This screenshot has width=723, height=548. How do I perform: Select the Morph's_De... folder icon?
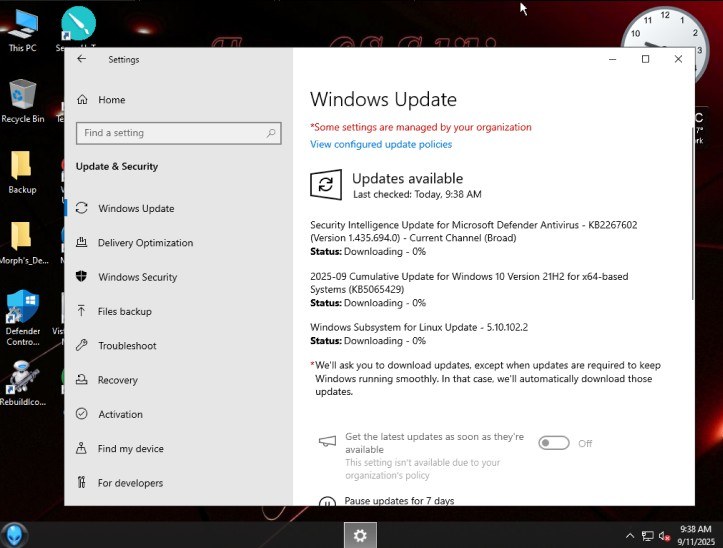point(23,243)
